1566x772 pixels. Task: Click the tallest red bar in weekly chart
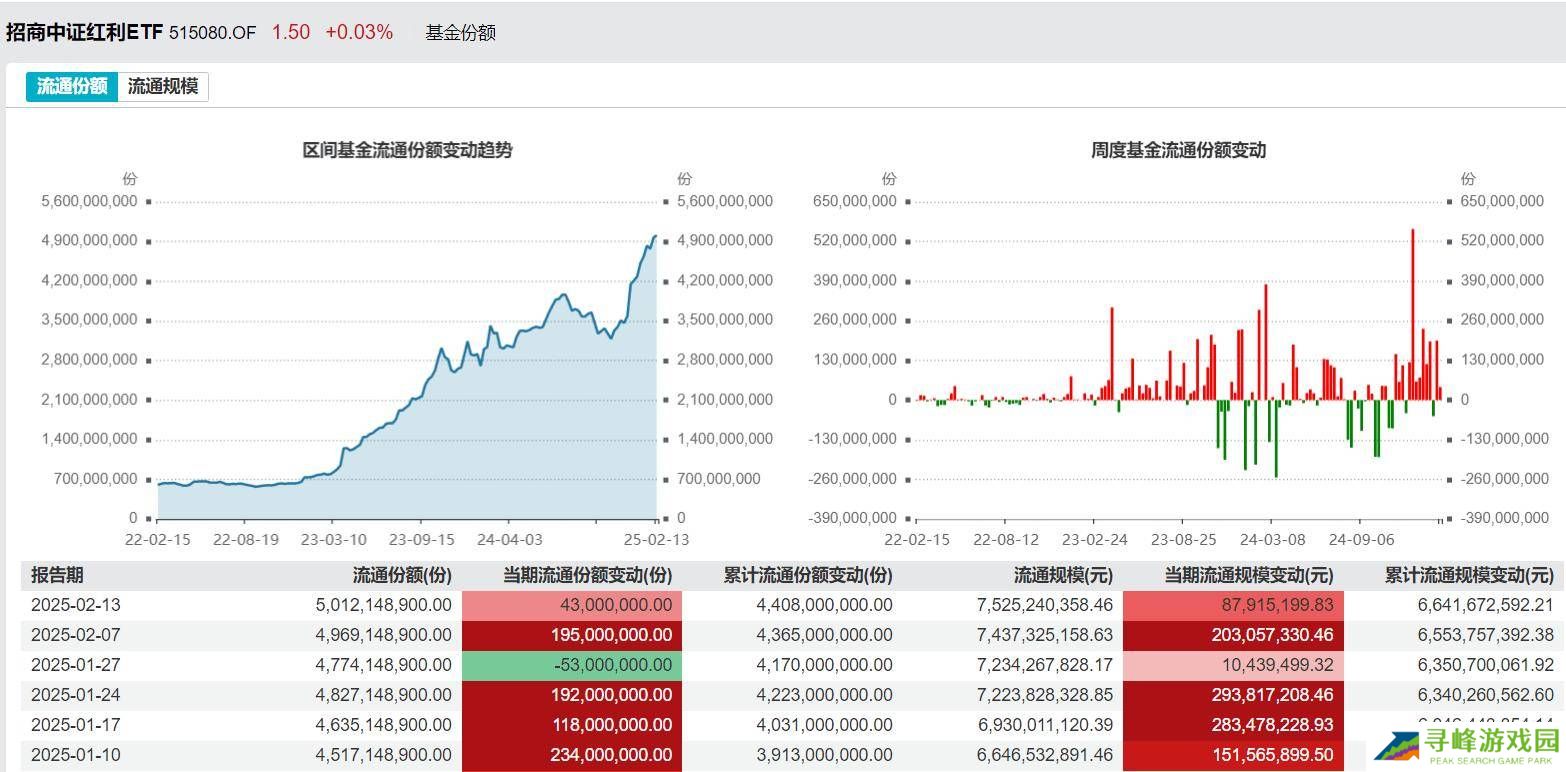tap(1412, 315)
